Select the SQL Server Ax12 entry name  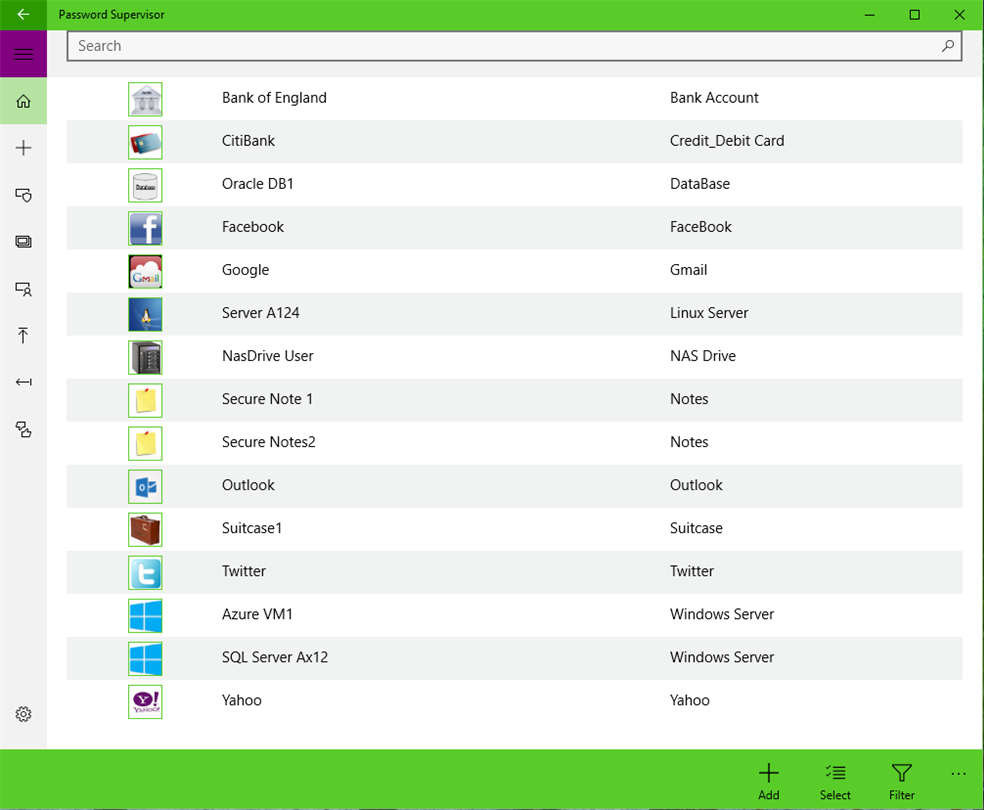[x=275, y=657]
